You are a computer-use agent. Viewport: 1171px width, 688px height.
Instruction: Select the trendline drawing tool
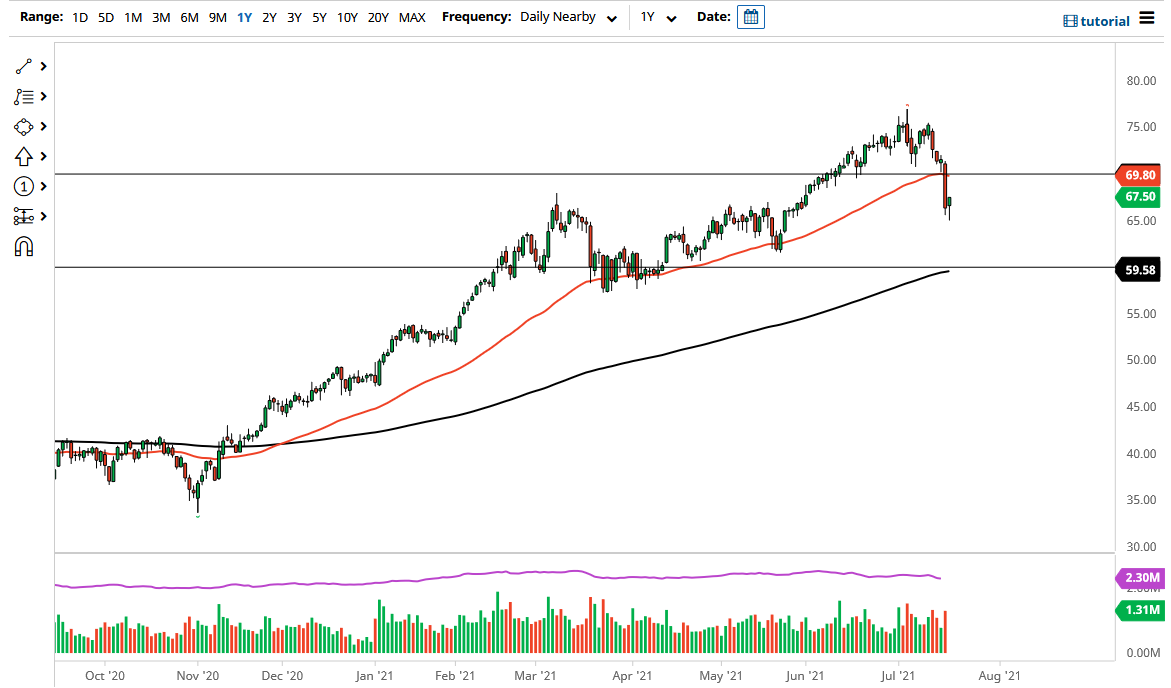point(25,66)
